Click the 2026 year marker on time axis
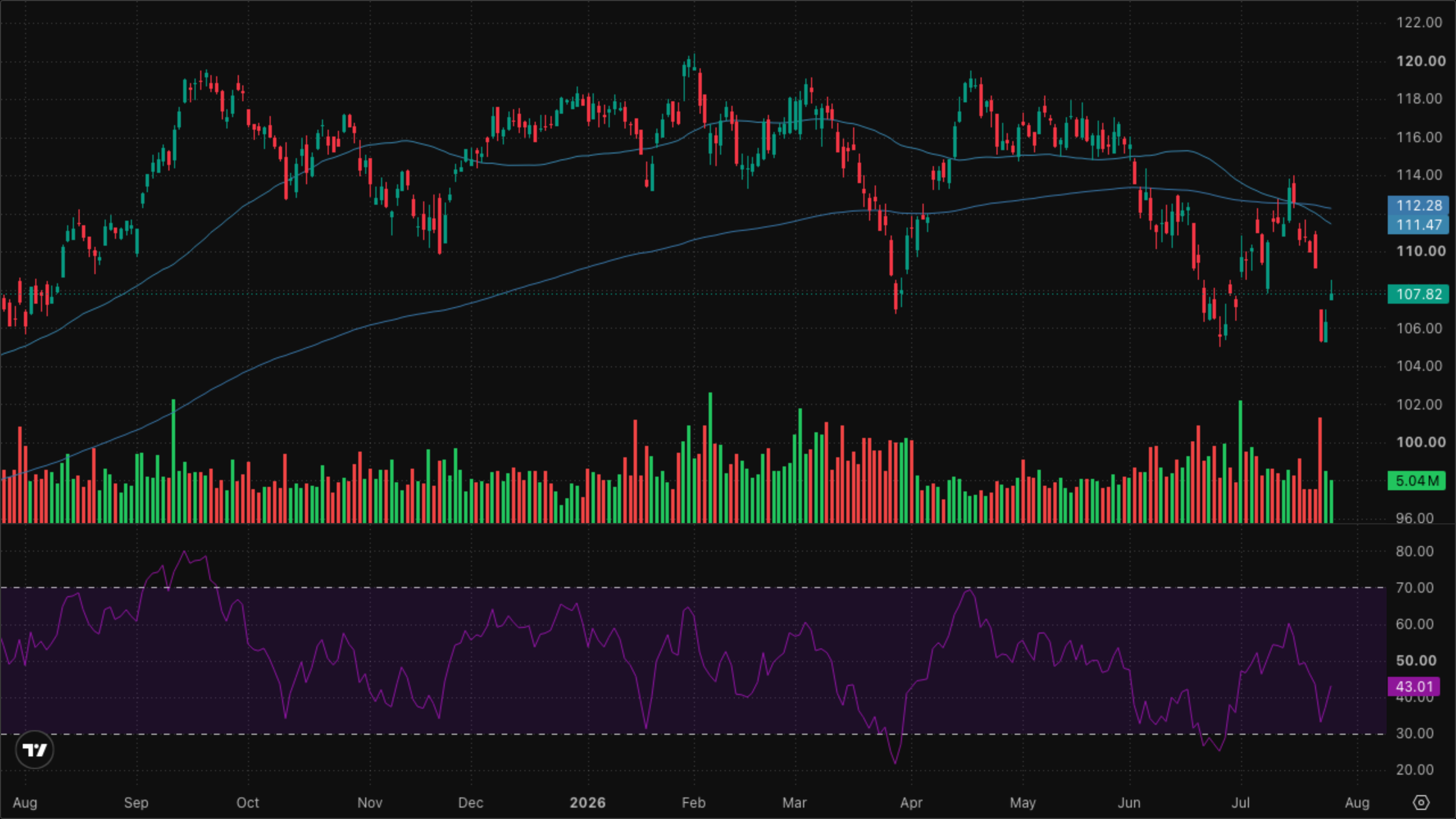Image resolution: width=1456 pixels, height=819 pixels. pyautogui.click(x=588, y=803)
